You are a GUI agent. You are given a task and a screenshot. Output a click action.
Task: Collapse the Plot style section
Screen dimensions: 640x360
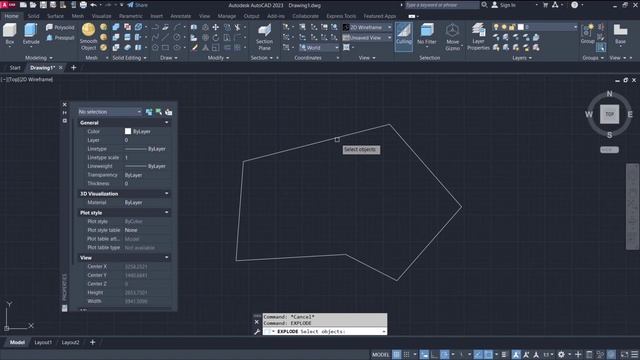tap(167, 213)
